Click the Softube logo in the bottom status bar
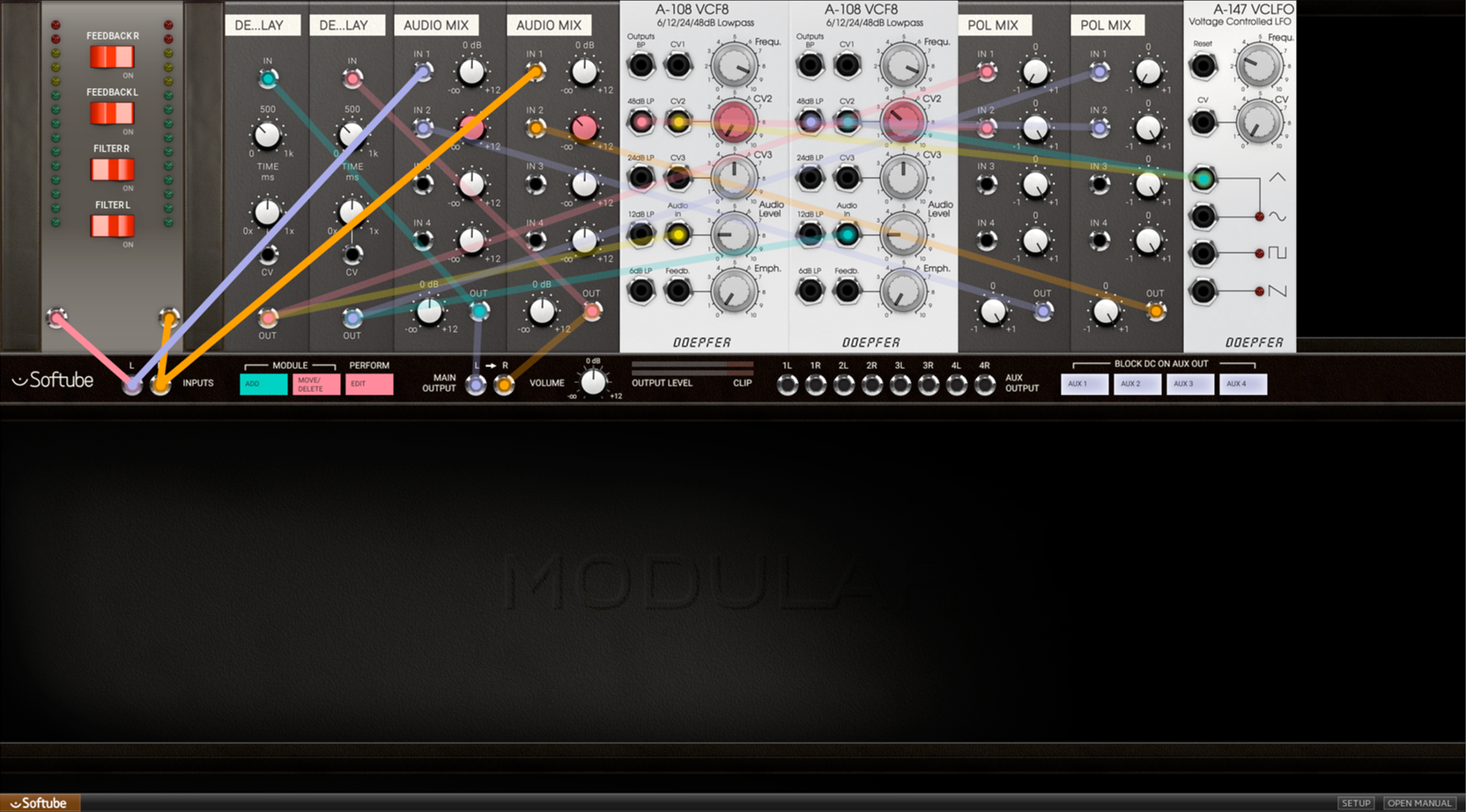Viewport: 1466px width, 812px height. pos(40,803)
